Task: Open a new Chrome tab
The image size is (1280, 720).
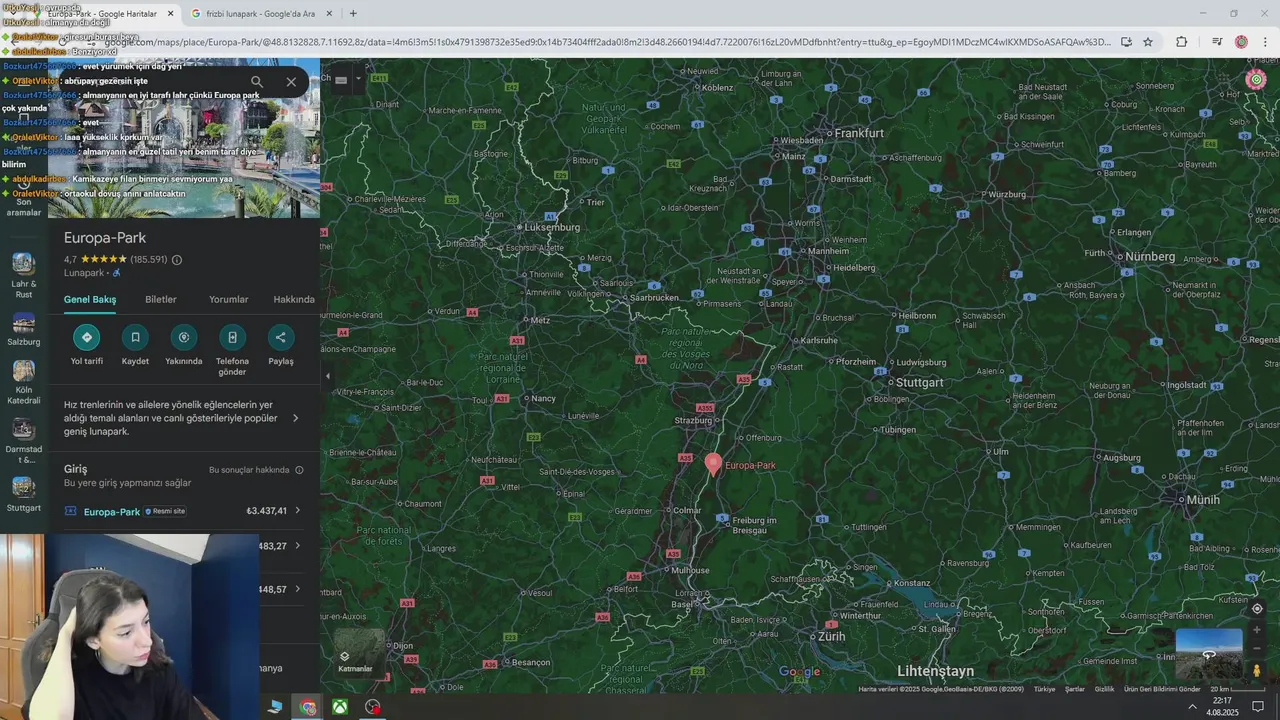Action: 353,14
